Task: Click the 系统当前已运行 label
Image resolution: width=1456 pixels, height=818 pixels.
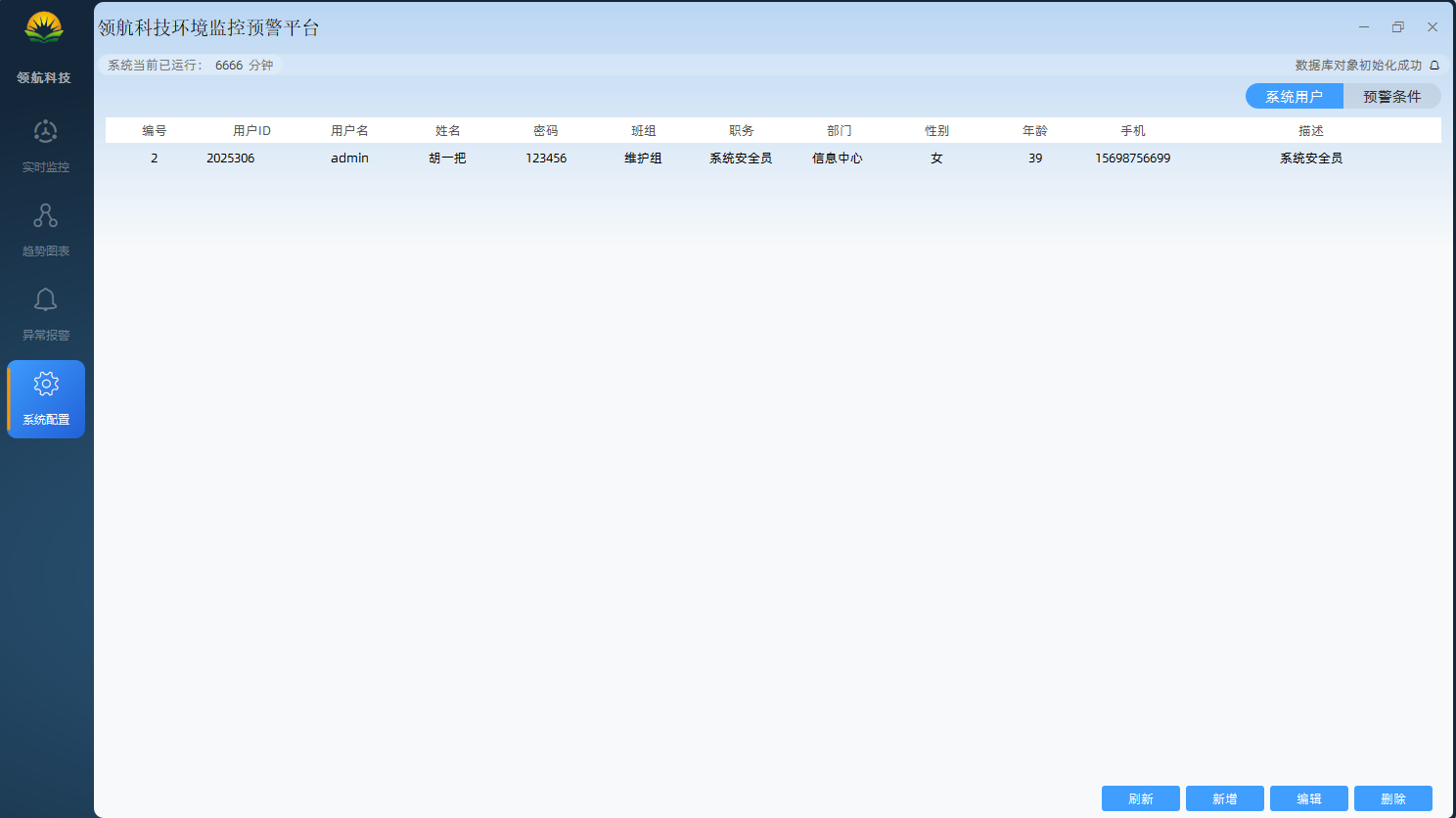Action: tap(155, 66)
